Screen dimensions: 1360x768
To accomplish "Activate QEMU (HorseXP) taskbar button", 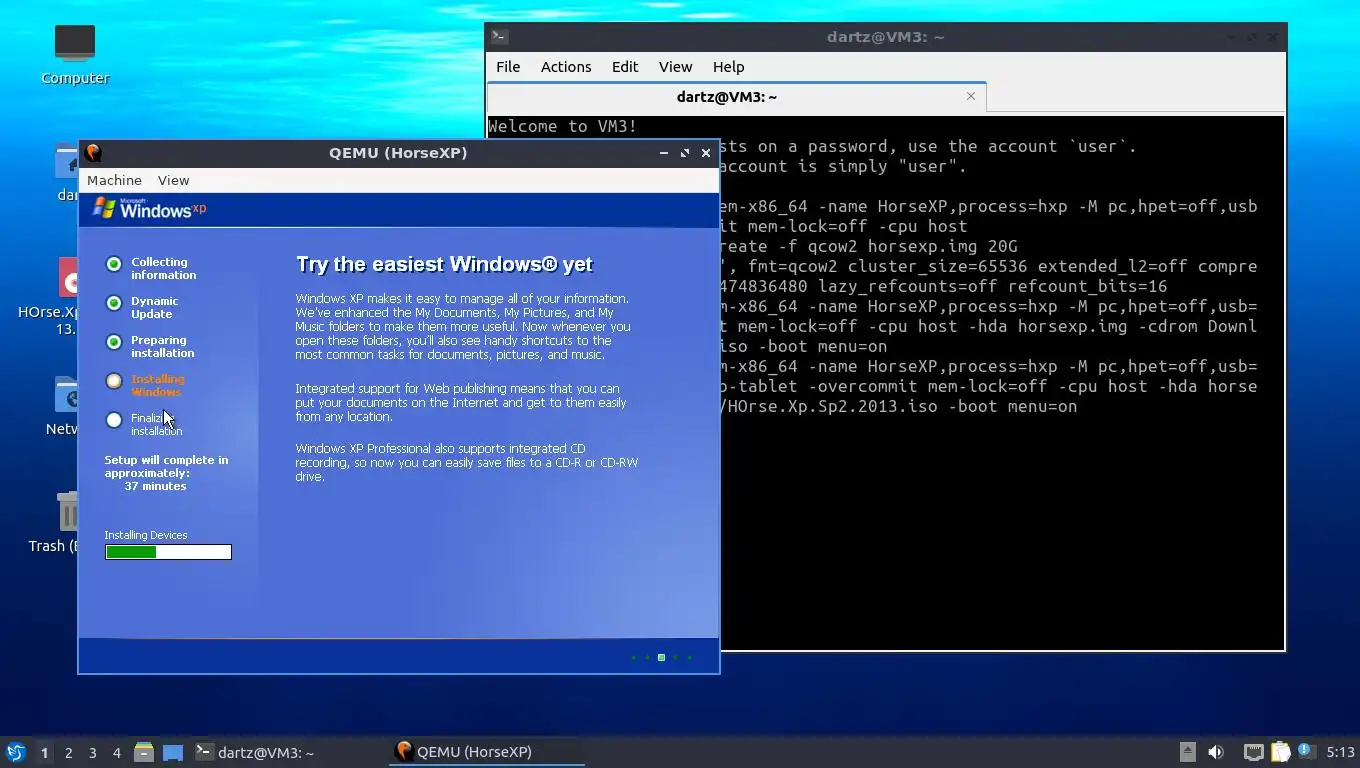I will (x=487, y=752).
